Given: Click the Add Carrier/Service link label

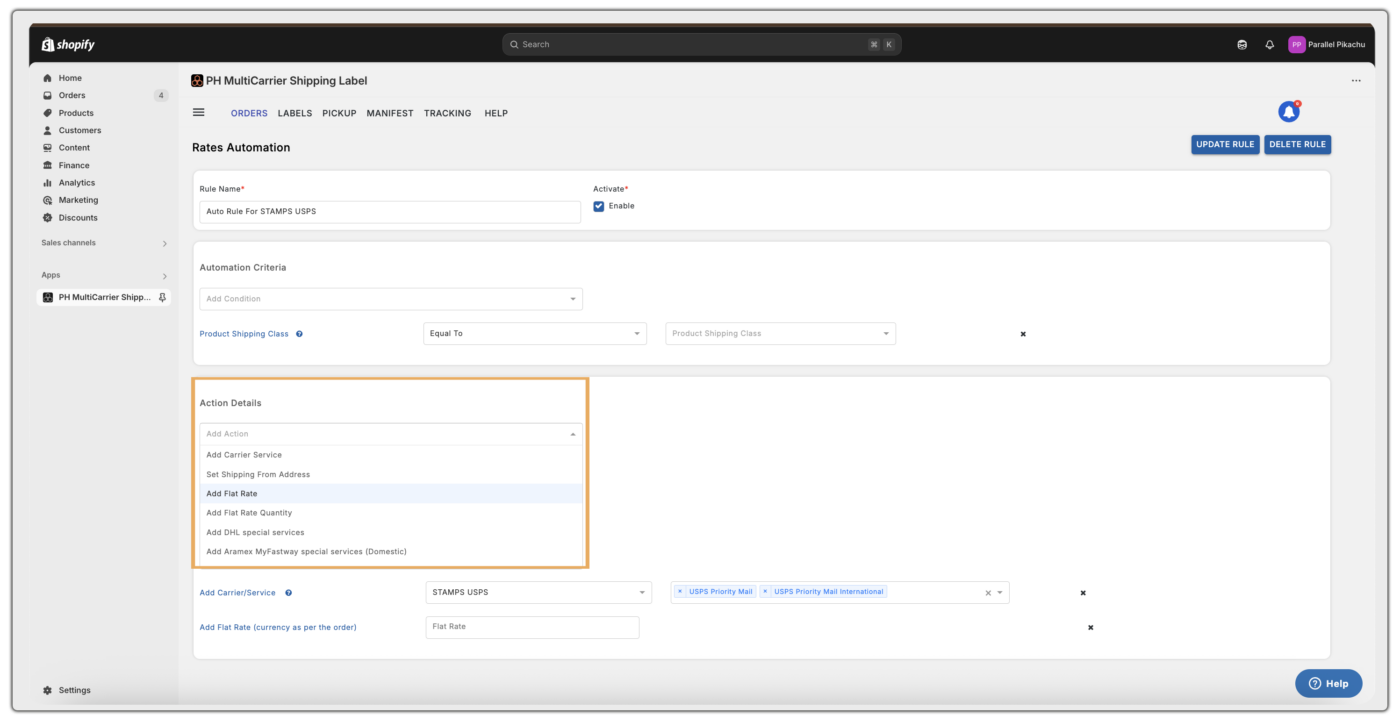Looking at the screenshot, I should (x=237, y=593).
